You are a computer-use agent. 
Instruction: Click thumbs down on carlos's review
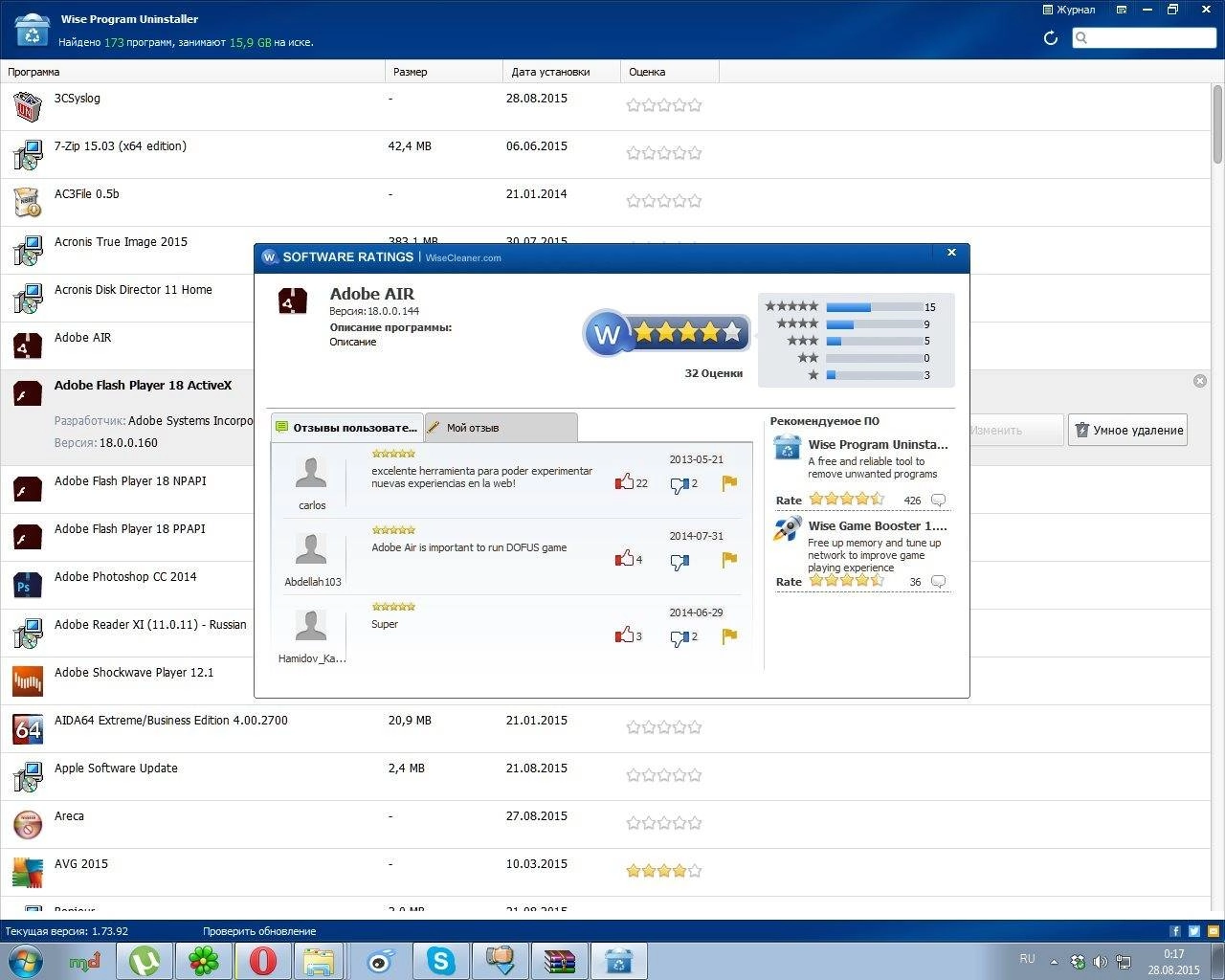(x=679, y=485)
